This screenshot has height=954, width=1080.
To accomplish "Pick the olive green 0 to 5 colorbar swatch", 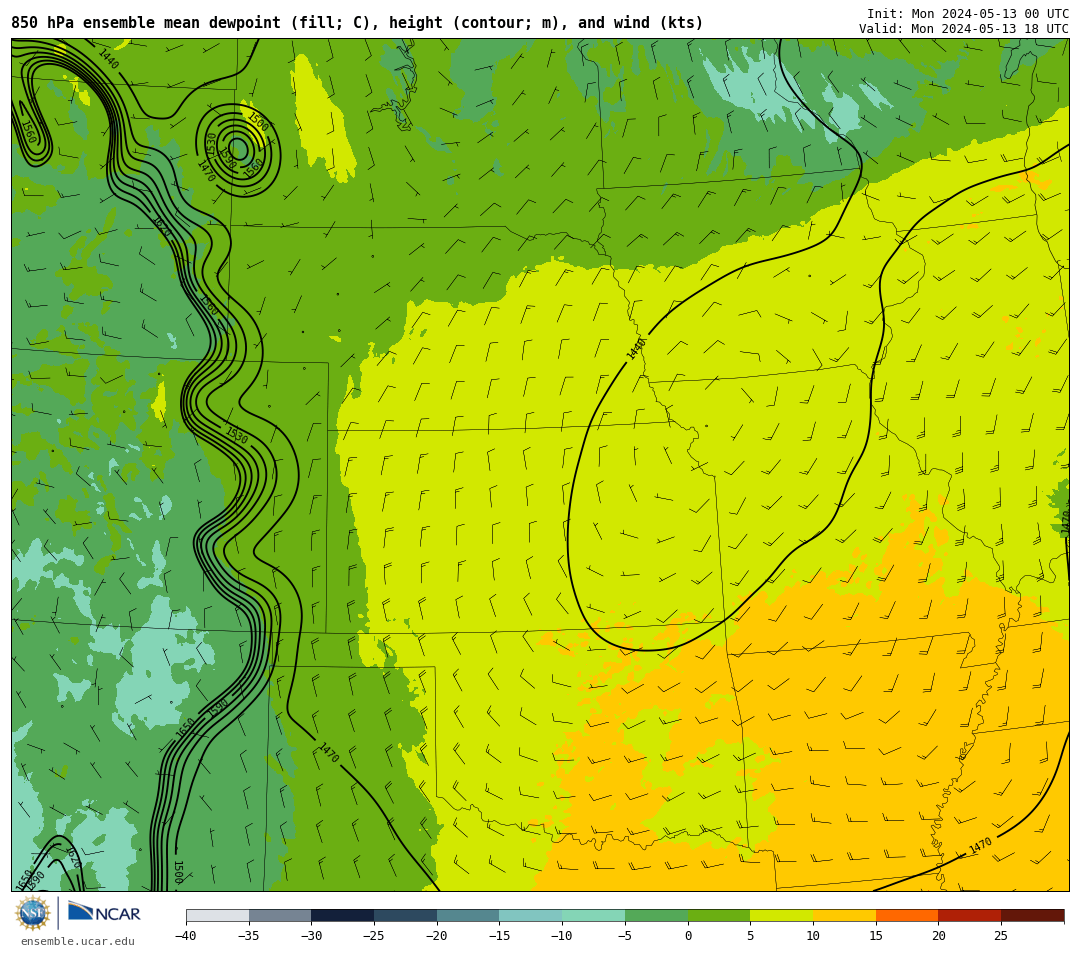I will pyautogui.click(x=719, y=915).
